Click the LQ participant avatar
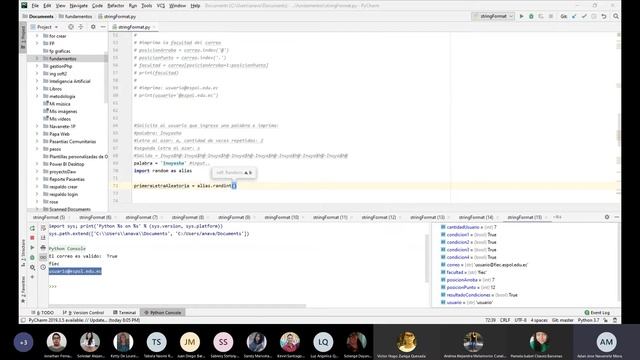This screenshot has height=360, width=640. point(323,342)
